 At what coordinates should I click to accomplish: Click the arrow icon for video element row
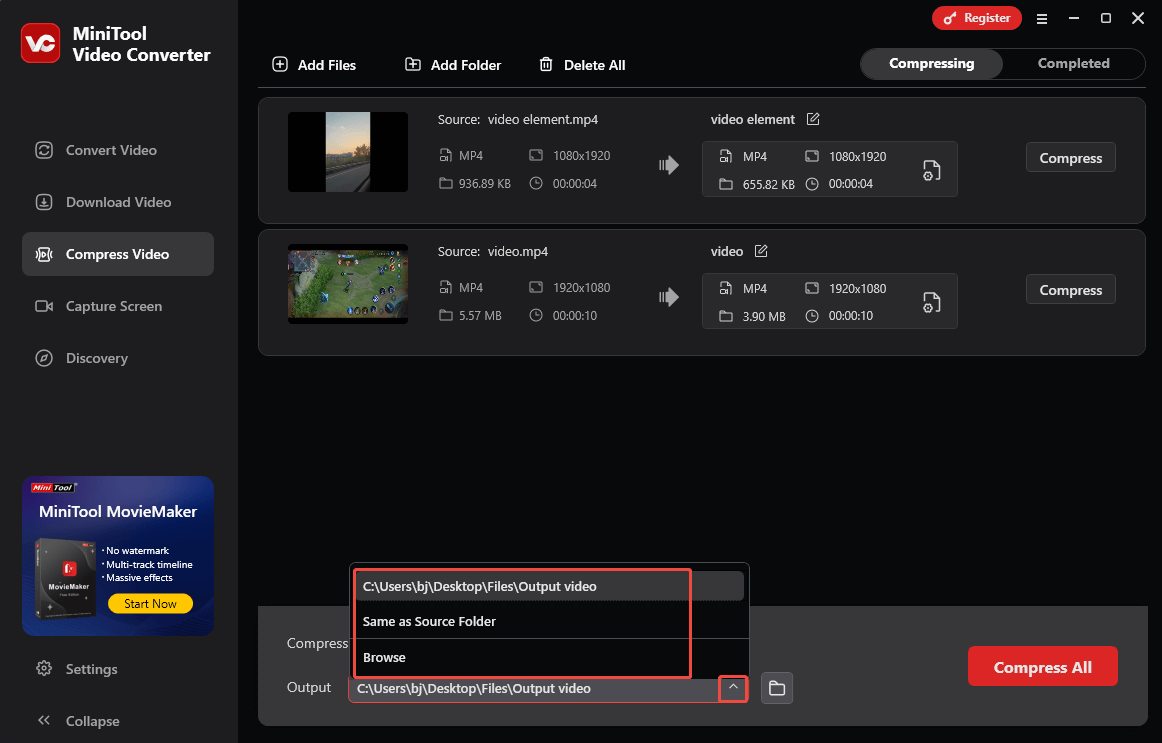668,164
